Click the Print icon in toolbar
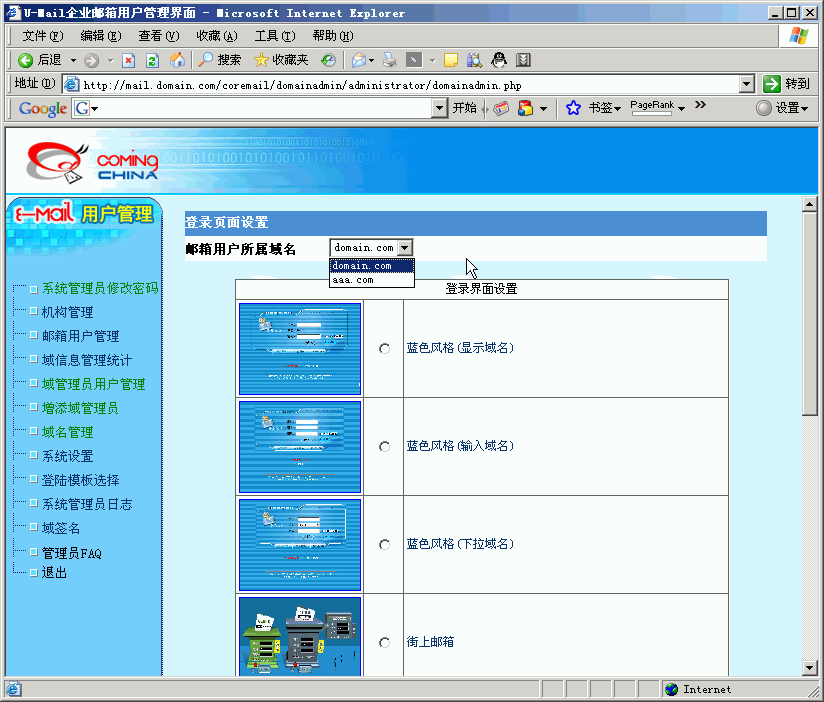The image size is (824, 702). coord(390,60)
